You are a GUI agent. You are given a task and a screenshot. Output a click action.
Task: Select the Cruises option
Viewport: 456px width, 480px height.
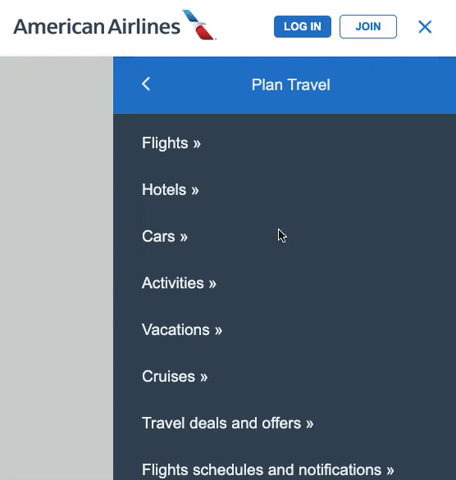pos(175,376)
